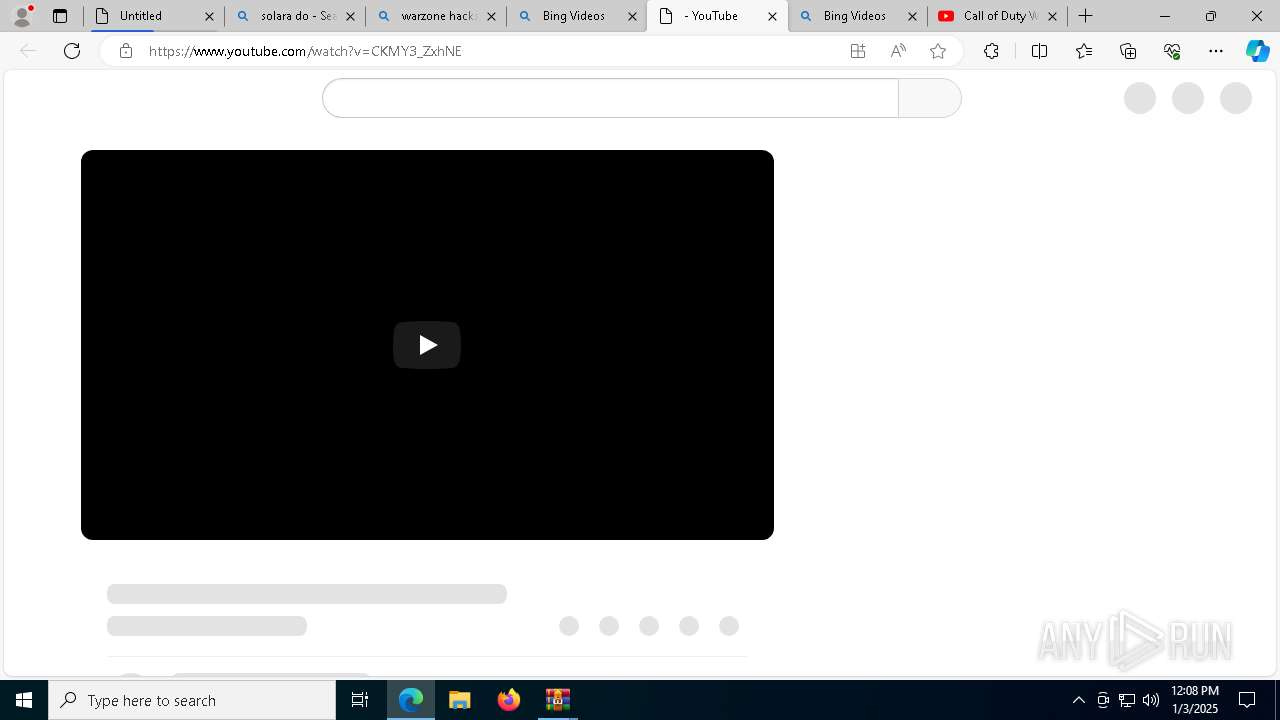Go back to previous page

click(x=28, y=51)
